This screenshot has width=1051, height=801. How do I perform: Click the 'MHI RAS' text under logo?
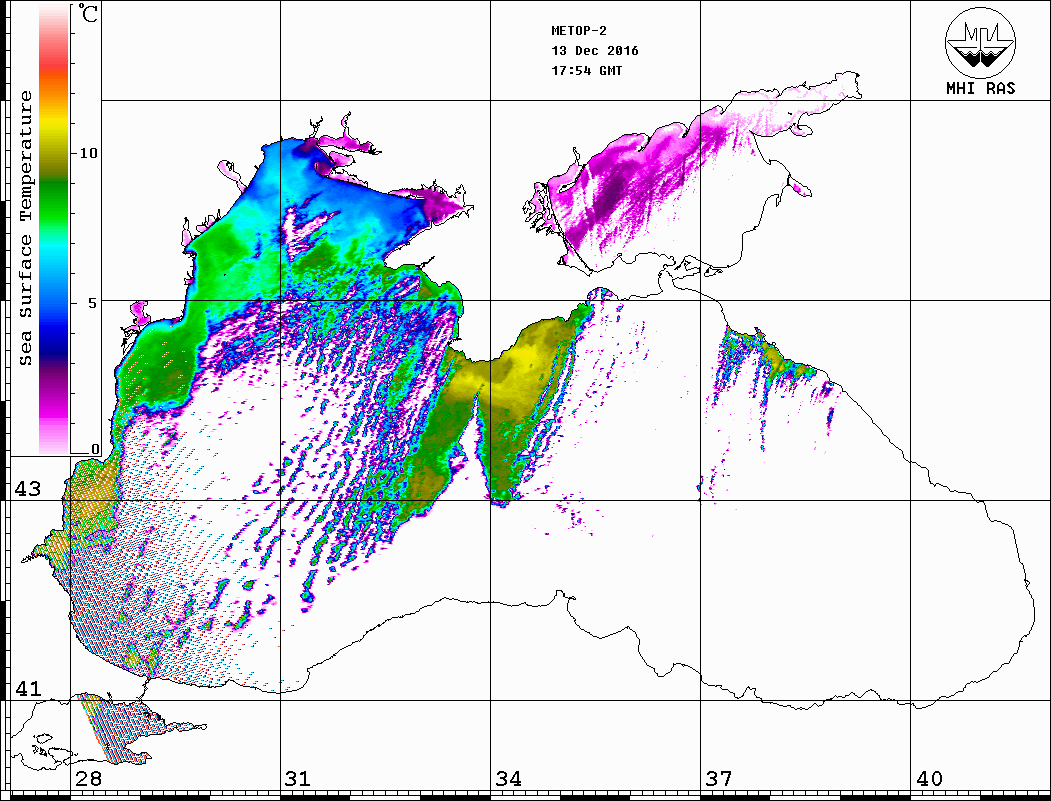[981, 88]
